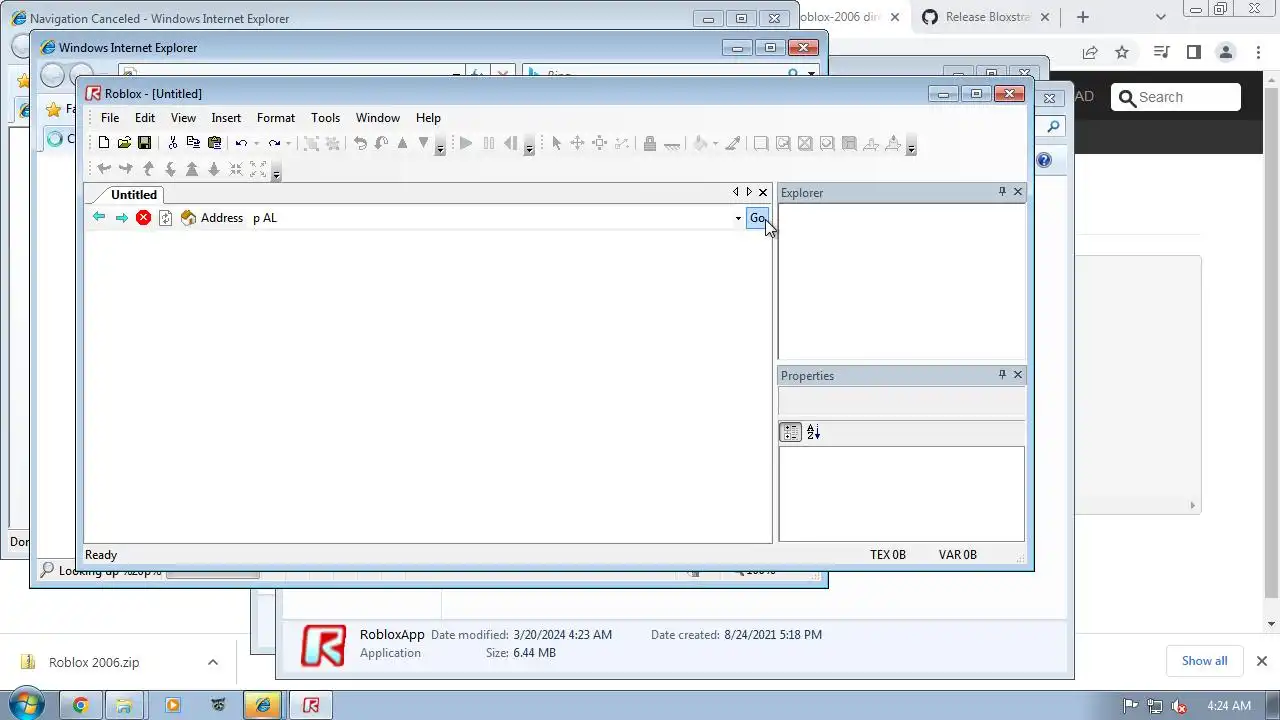Viewport: 1280px width, 720px height.
Task: Open the Edit menu in Roblox
Action: tap(145, 118)
